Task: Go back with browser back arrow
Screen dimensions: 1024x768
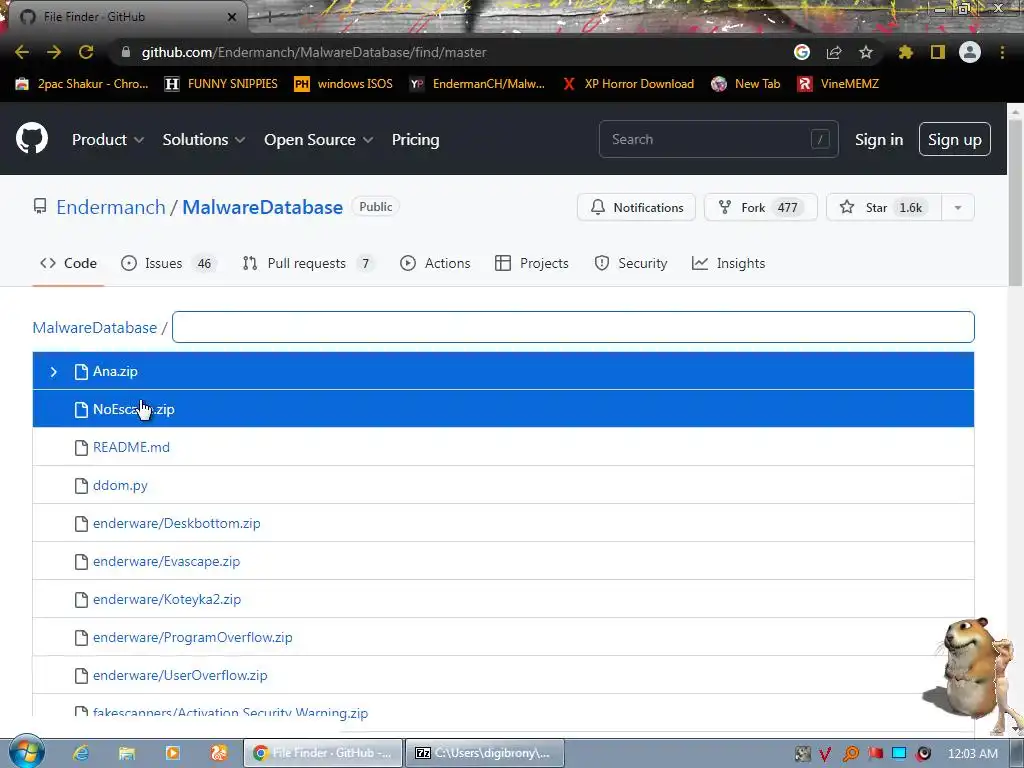Action: click(22, 52)
